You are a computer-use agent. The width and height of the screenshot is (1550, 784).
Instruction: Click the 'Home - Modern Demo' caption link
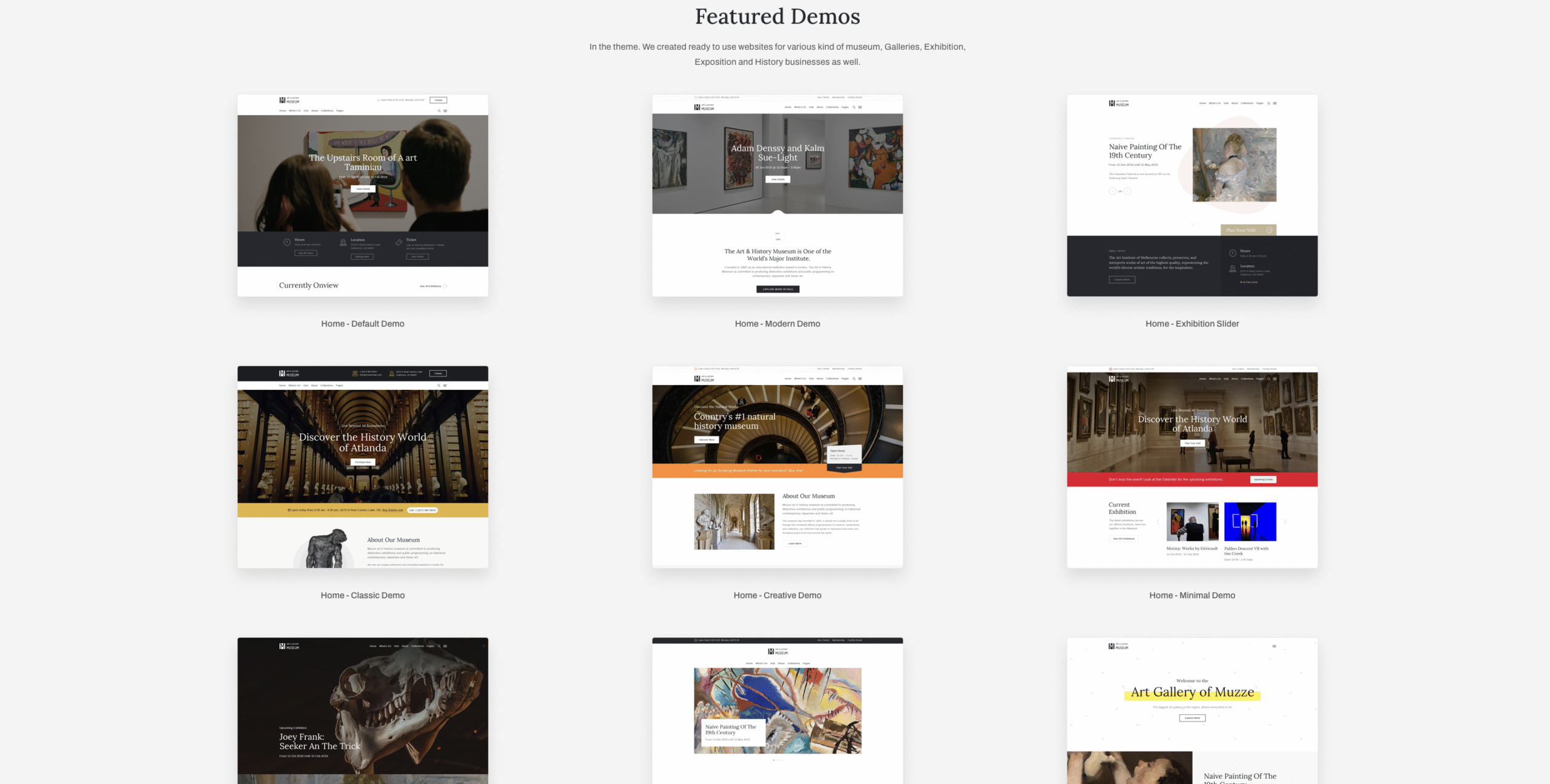[777, 324]
